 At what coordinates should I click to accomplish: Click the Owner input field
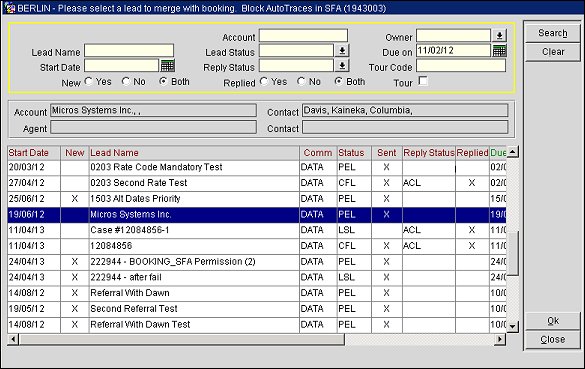(x=453, y=36)
